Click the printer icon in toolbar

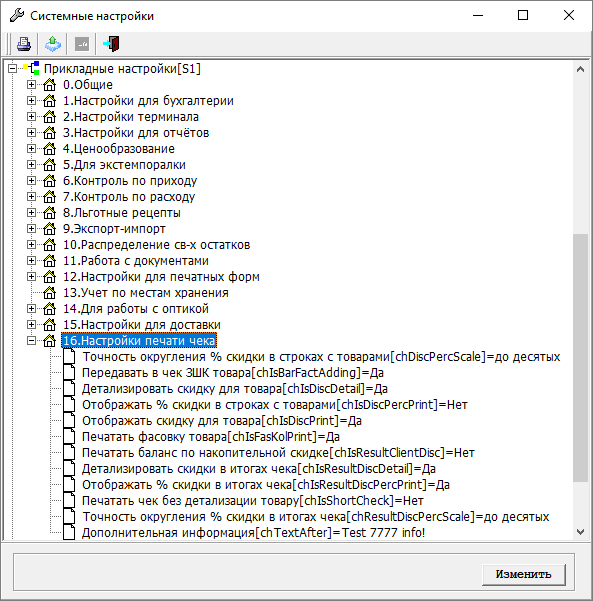point(24,44)
